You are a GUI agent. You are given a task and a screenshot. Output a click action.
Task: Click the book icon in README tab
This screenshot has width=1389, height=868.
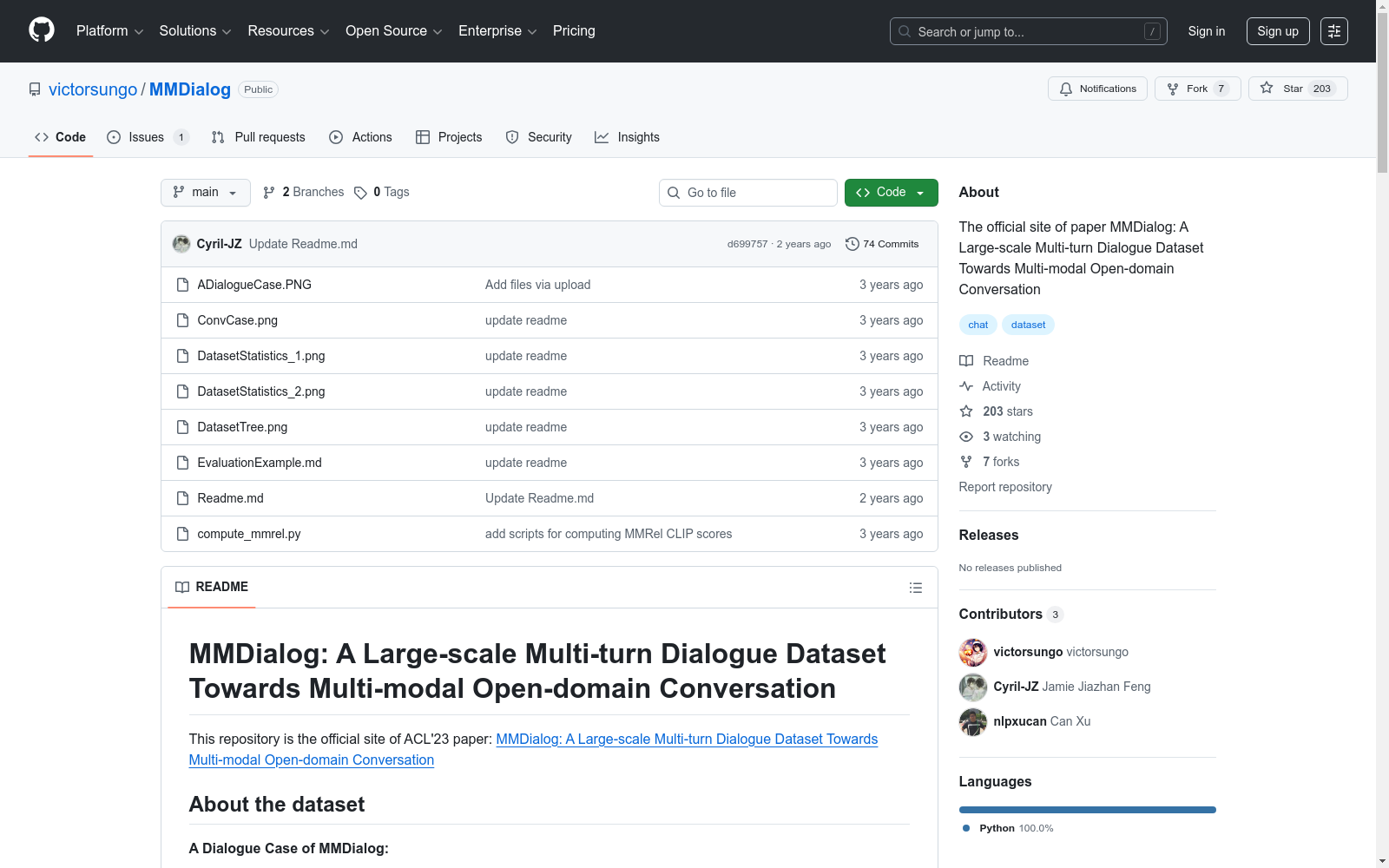(182, 588)
